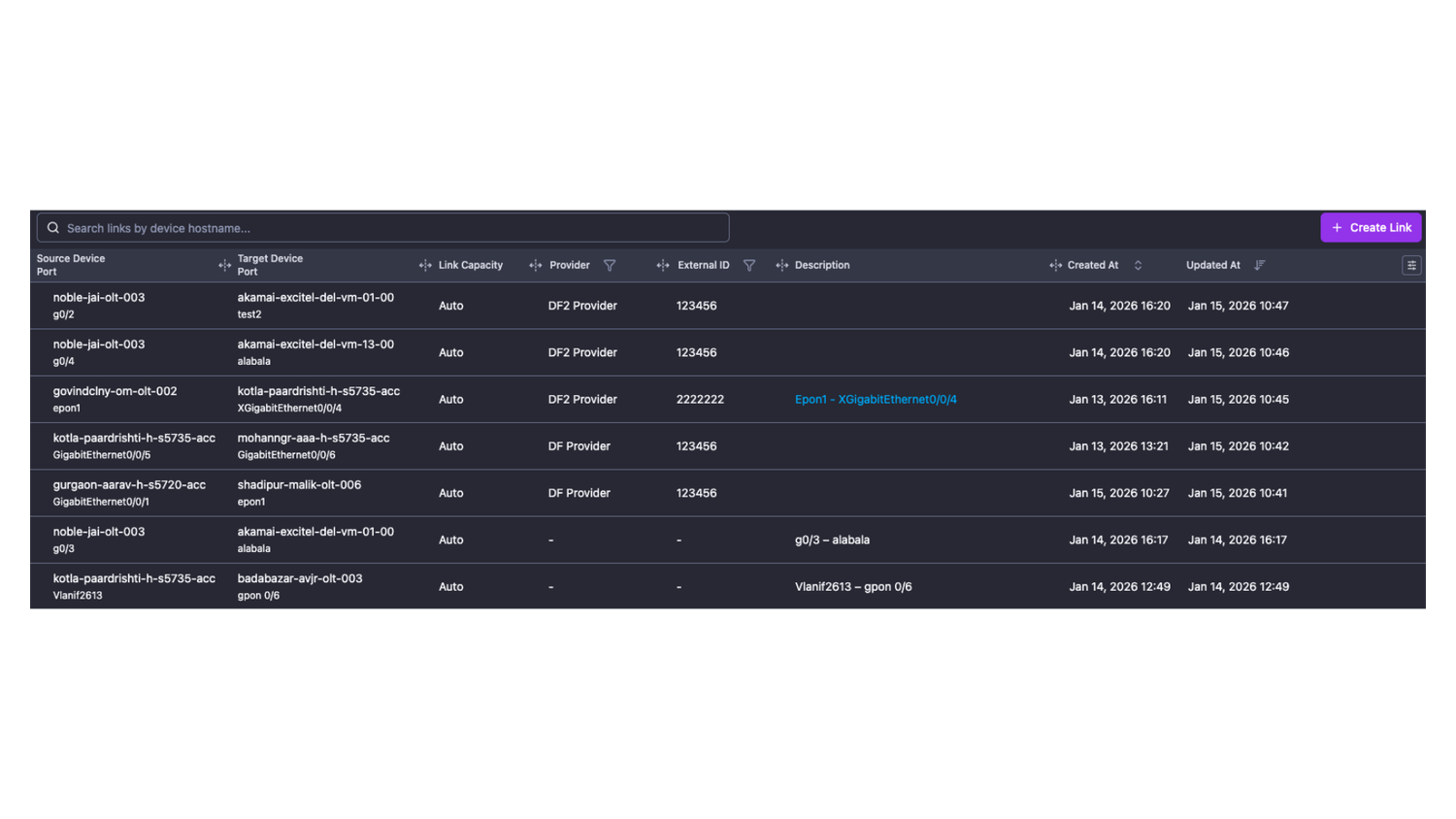The height and width of the screenshot is (819, 1456).
Task: Click the column handle beside Created At header
Action: [1055, 265]
